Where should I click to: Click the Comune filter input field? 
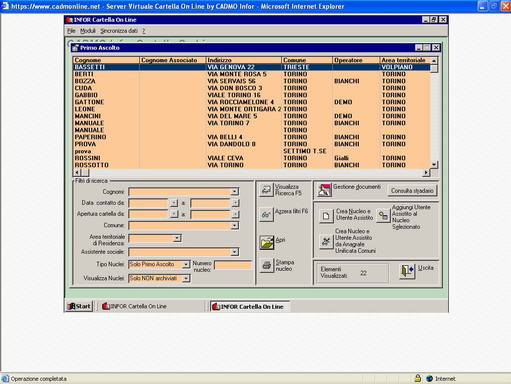tap(180, 226)
